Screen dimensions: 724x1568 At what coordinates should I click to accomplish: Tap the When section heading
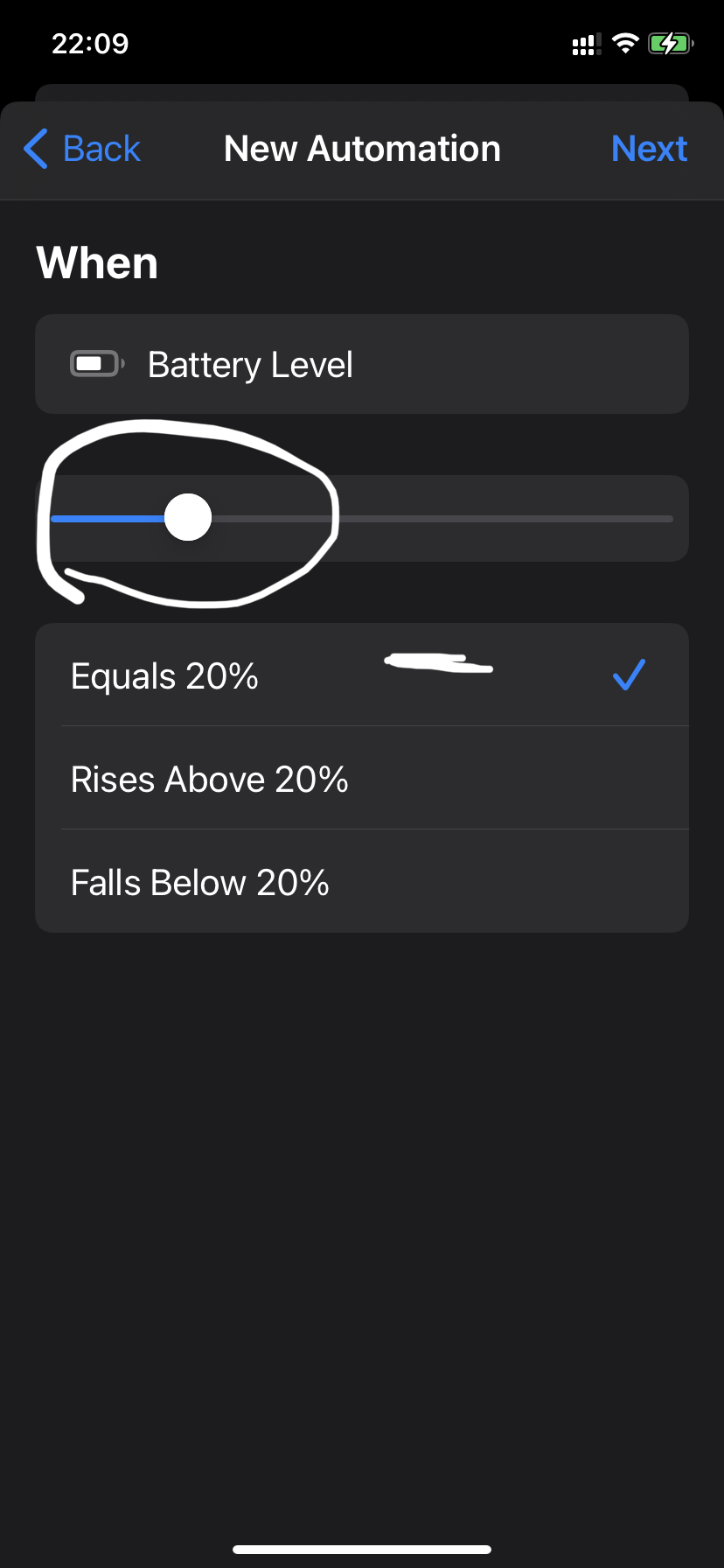(97, 262)
